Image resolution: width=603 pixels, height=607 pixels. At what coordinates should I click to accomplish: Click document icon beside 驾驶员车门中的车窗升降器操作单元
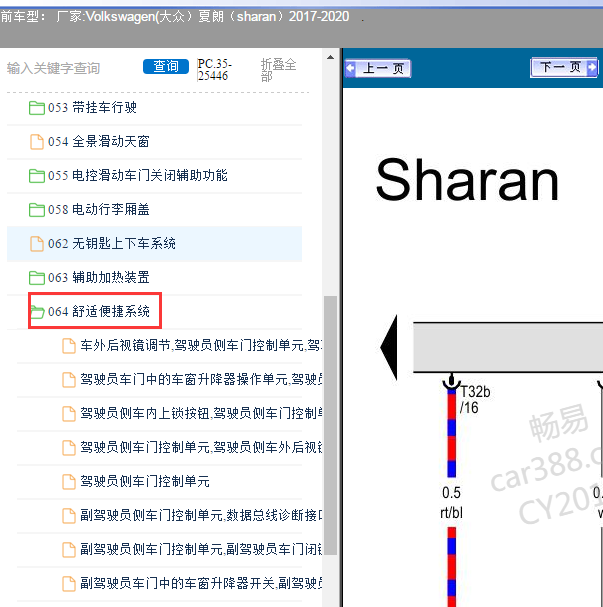(x=69, y=380)
